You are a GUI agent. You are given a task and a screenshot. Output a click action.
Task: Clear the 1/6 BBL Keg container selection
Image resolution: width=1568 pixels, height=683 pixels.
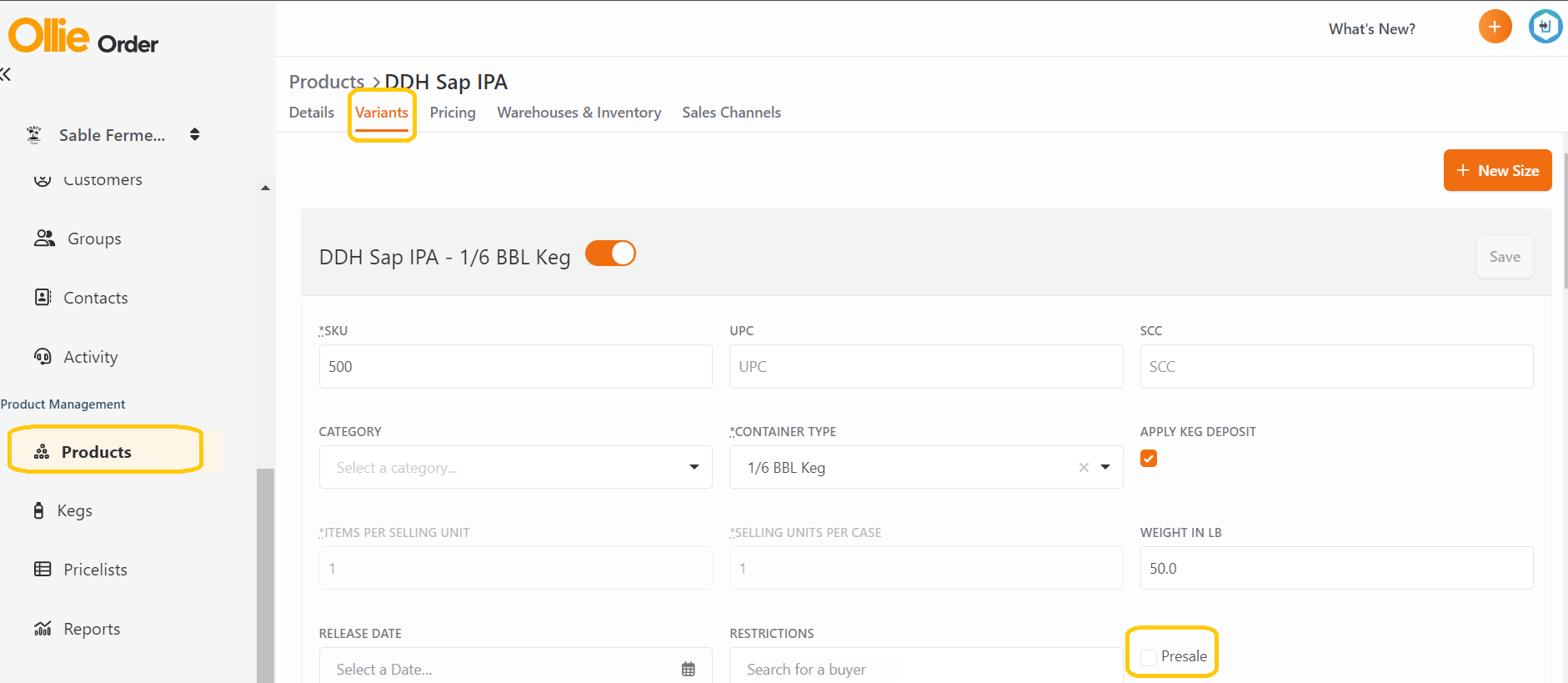pyautogui.click(x=1084, y=467)
